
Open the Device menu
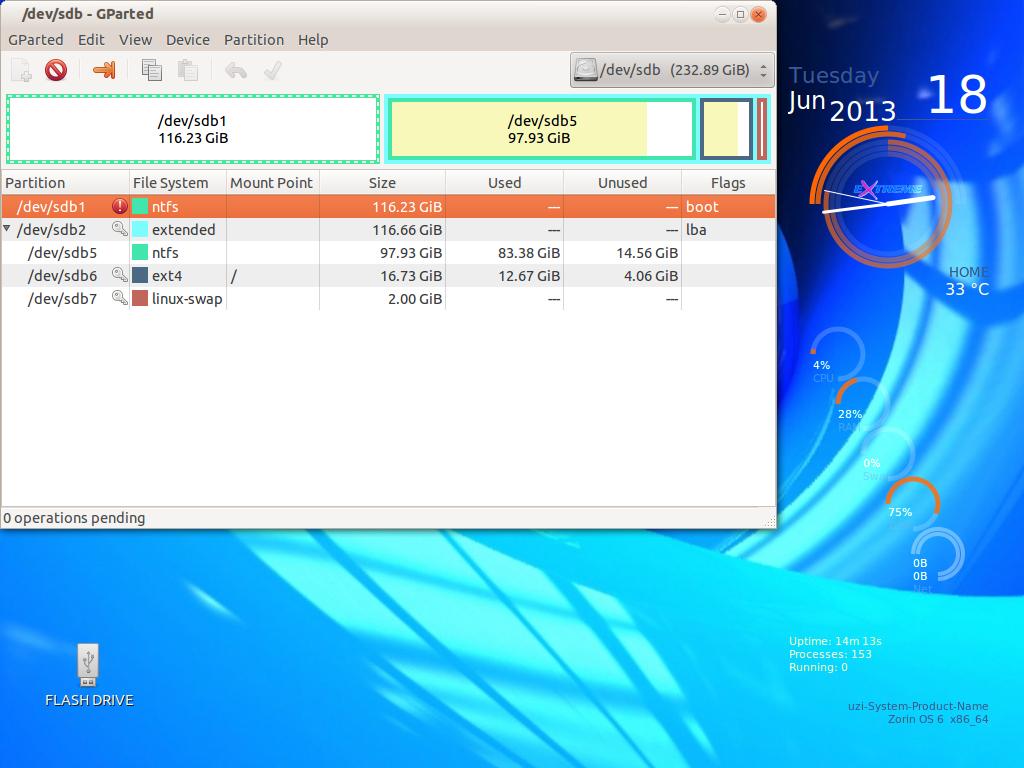pyautogui.click(x=187, y=40)
